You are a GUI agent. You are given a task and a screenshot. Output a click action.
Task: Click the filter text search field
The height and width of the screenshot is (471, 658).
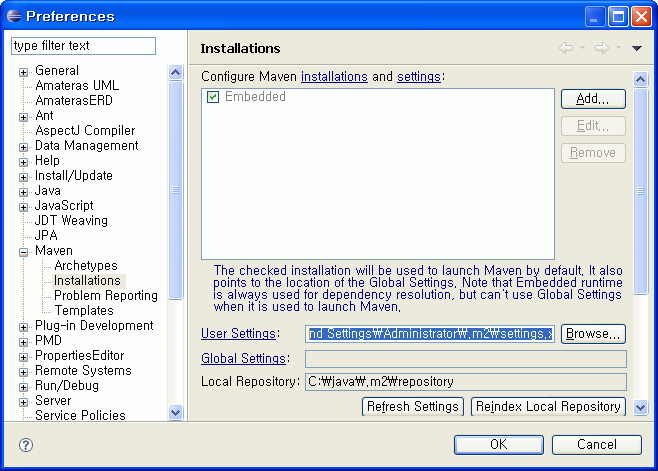(x=83, y=46)
